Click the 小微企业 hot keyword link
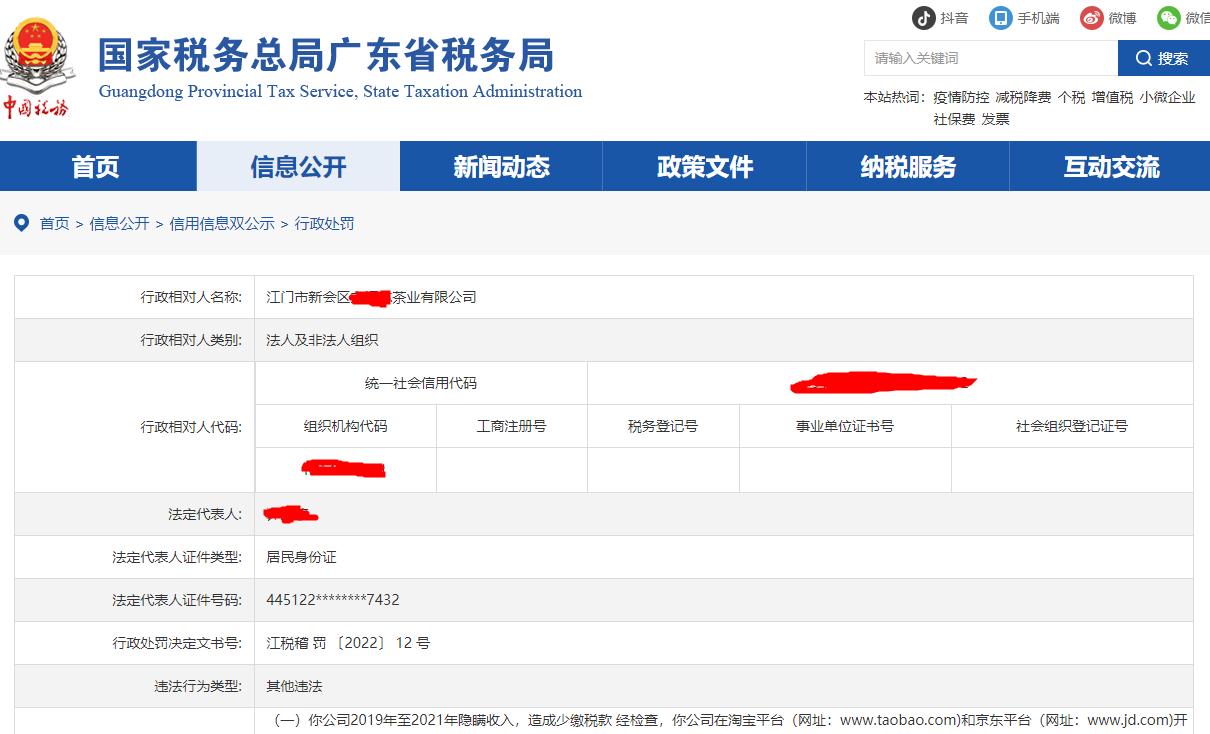 [1167, 98]
